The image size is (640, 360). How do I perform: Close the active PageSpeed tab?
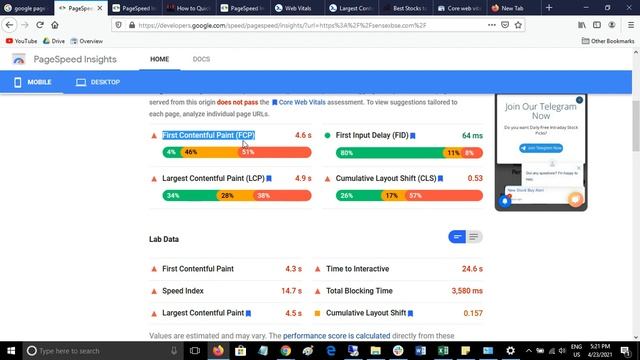click(x=100, y=8)
